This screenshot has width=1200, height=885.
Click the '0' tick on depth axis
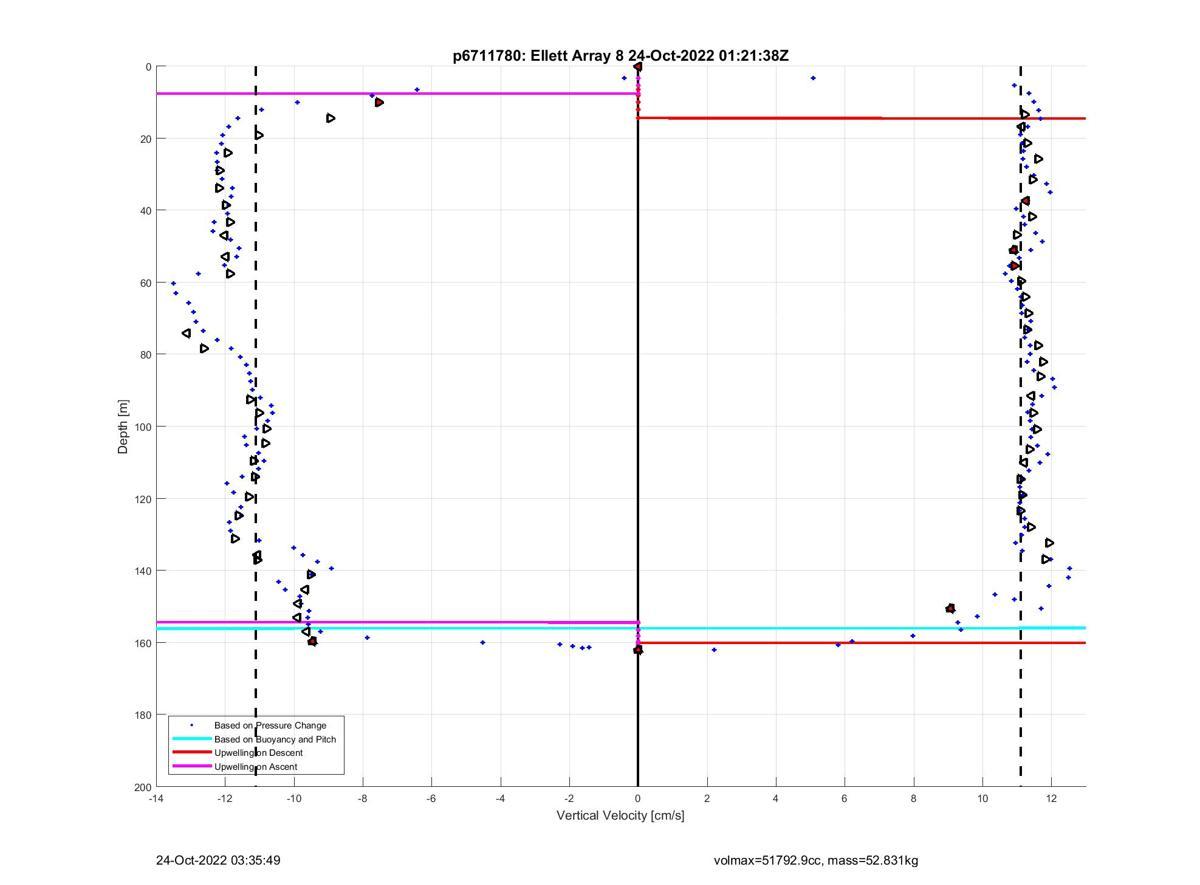148,67
